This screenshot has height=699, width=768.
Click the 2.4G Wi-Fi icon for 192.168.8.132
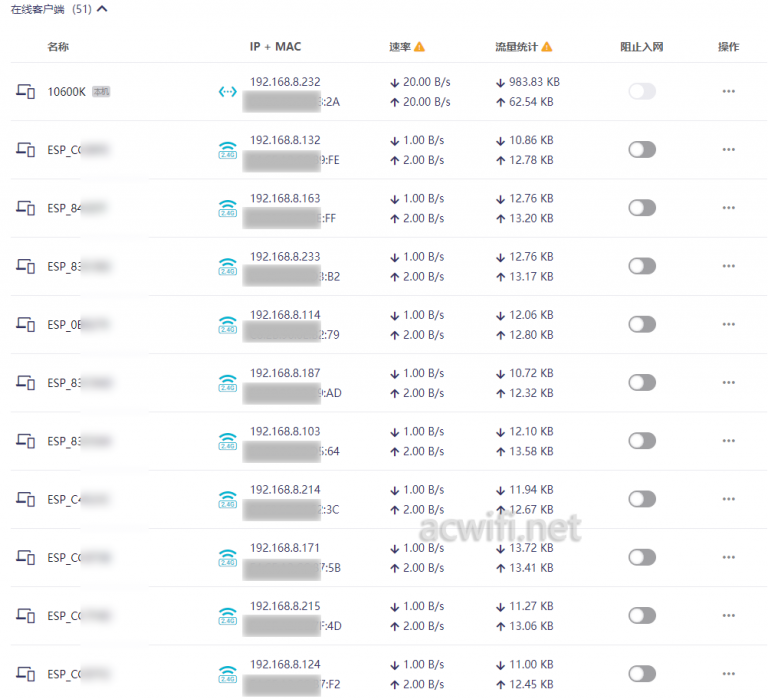click(227, 150)
